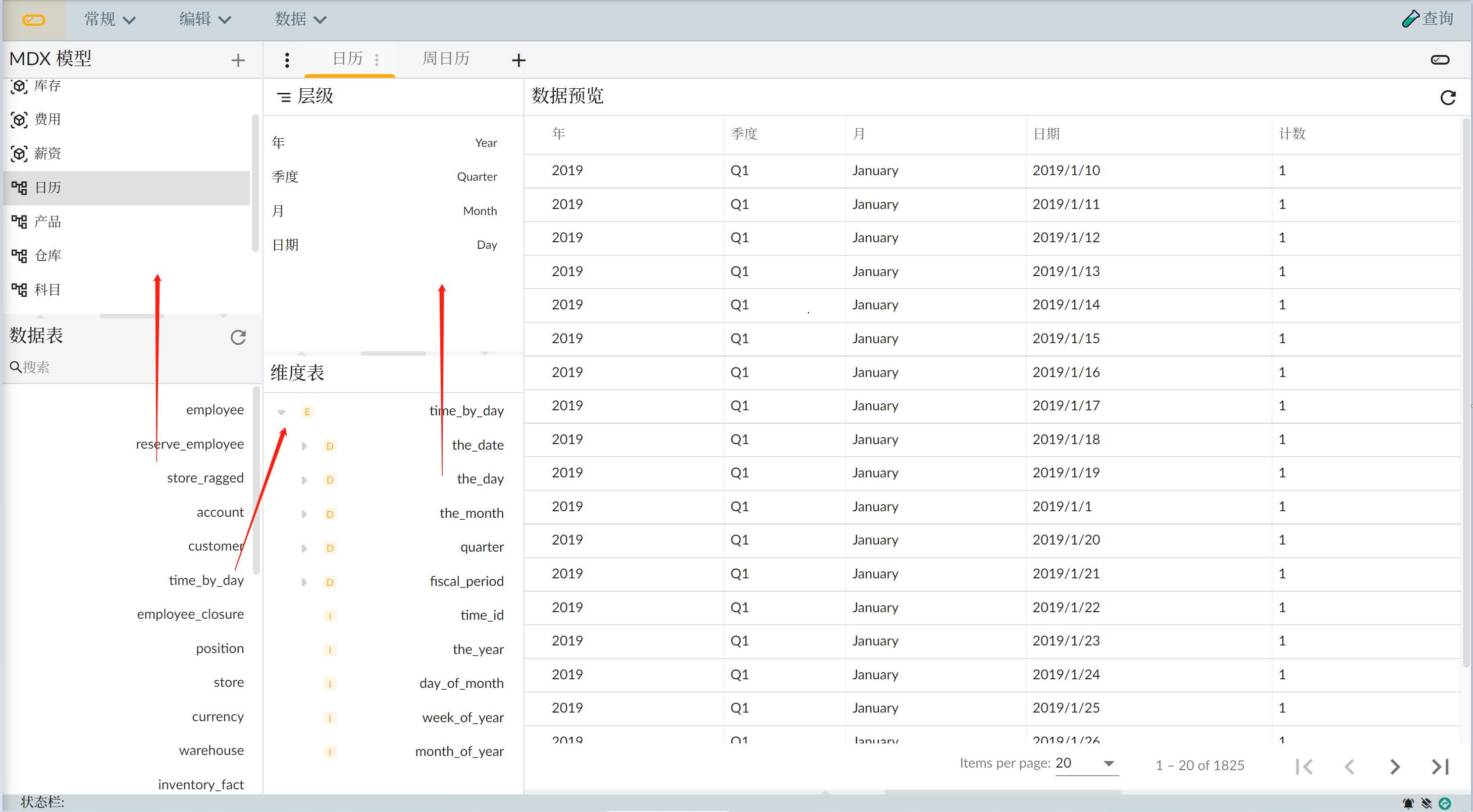Screen dimensions: 1473x812
Task: Refresh the 数据预览 panel
Action: (x=1447, y=97)
